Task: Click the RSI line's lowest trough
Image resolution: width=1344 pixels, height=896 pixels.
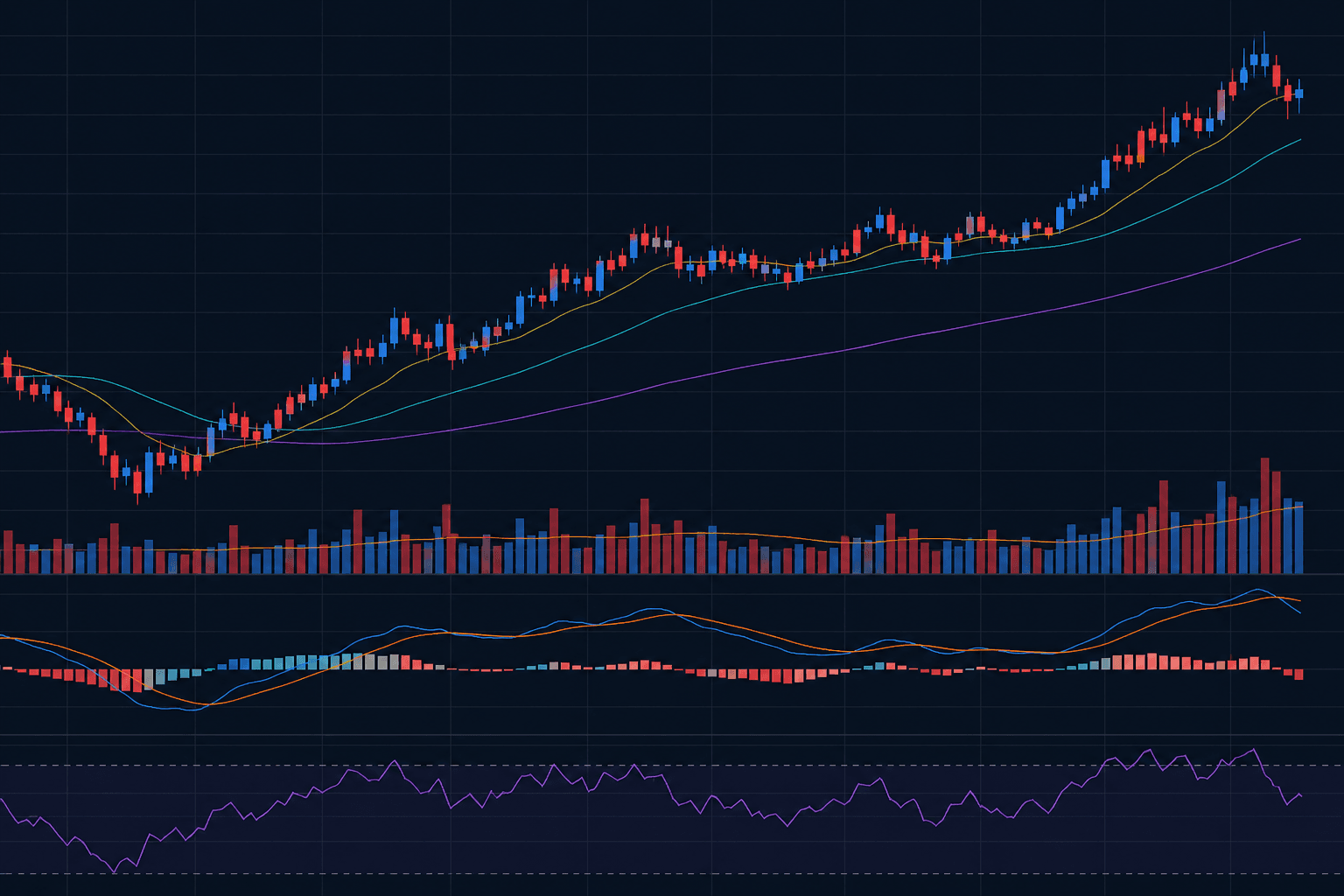Action: (115, 871)
